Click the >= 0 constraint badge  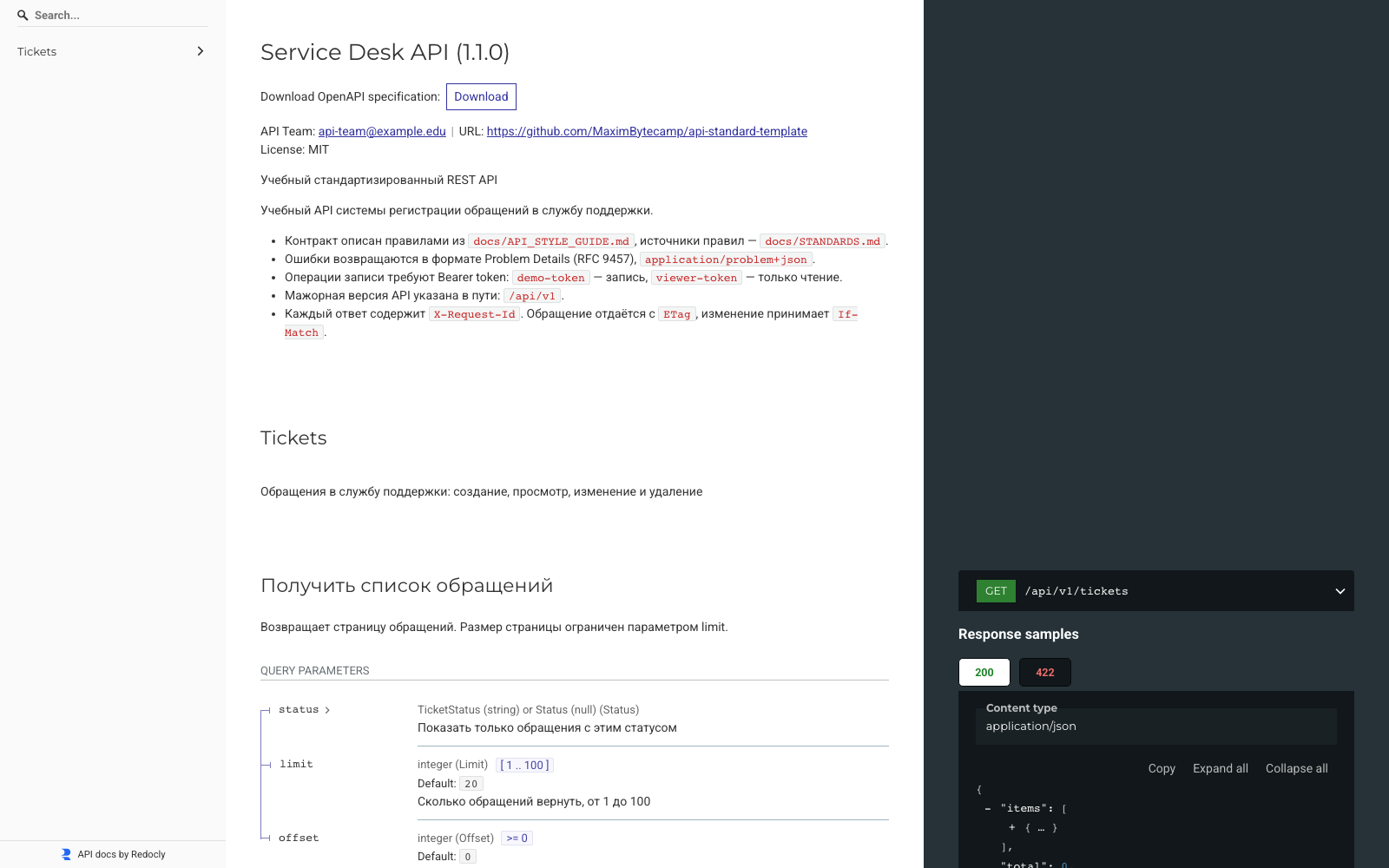point(517,838)
